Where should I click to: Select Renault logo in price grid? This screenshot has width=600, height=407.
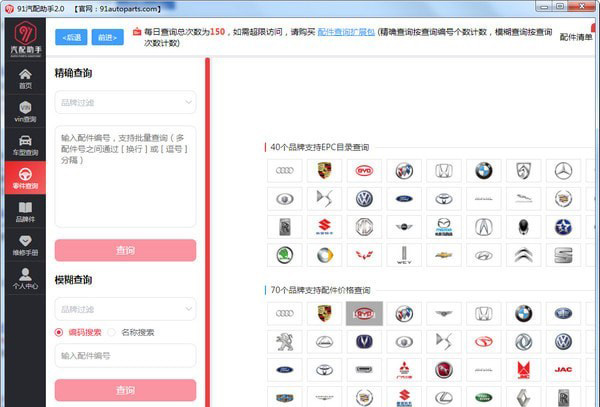click(523, 397)
